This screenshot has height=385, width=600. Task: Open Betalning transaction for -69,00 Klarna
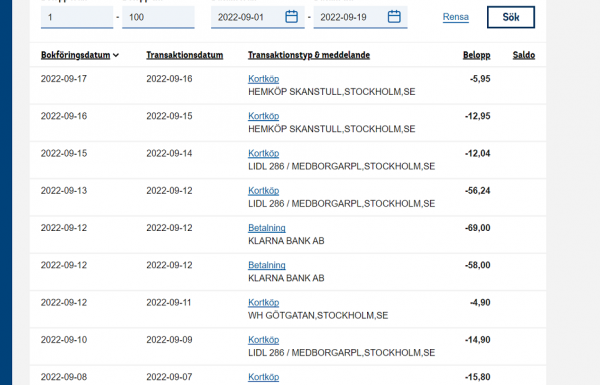(267, 228)
